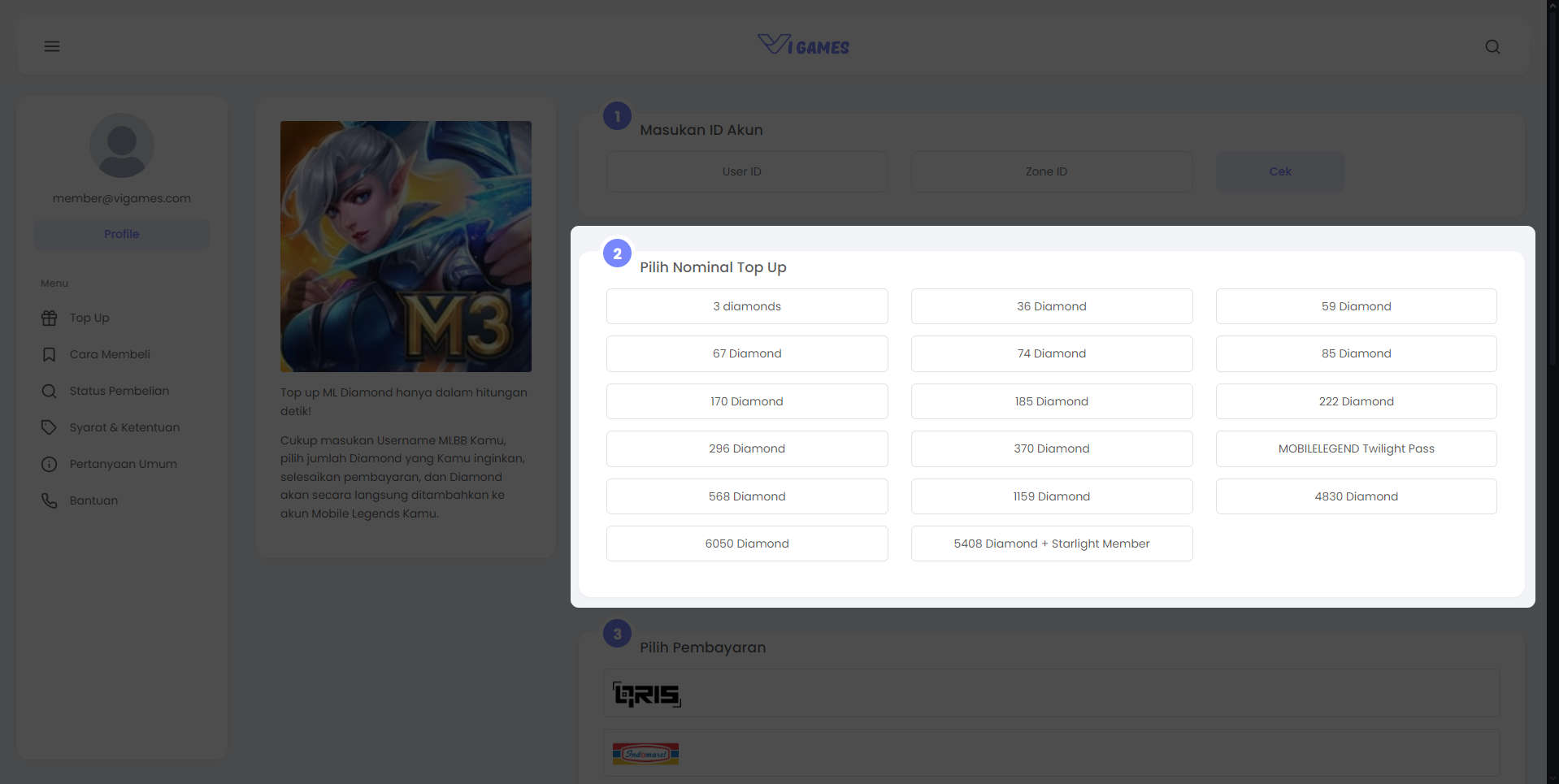Click the tag icon beside Syarat & Ketentuan
The image size is (1559, 784).
coord(50,427)
